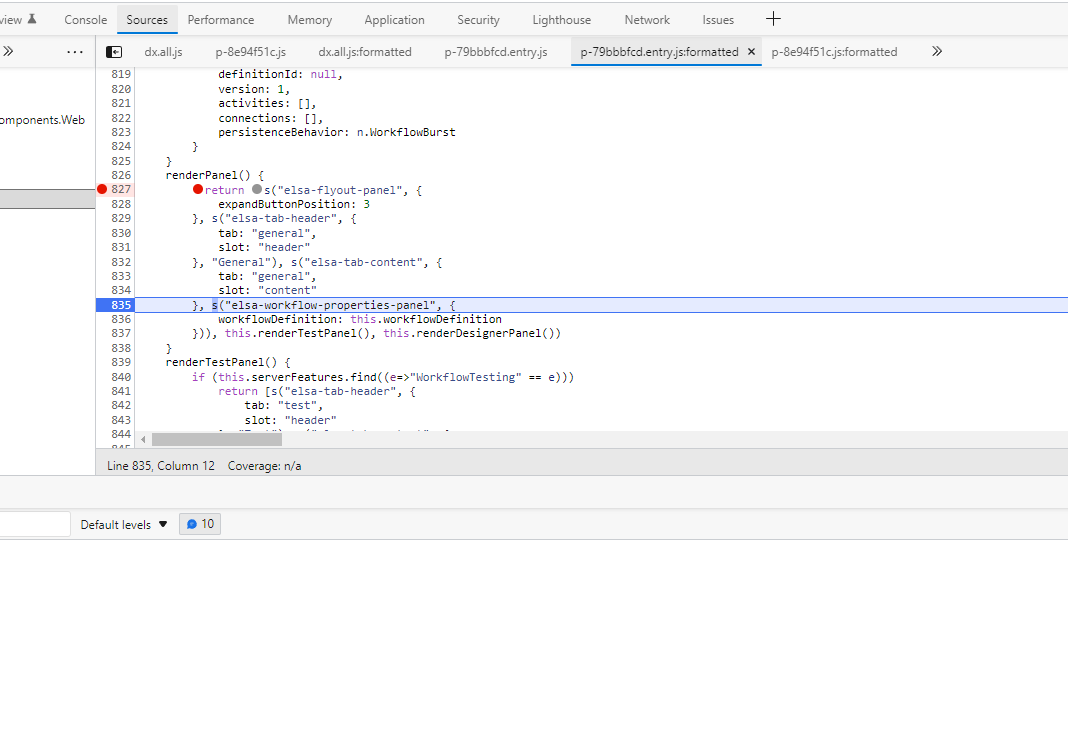
Task: Click the blue console messages badge showing 10
Action: pos(199,523)
